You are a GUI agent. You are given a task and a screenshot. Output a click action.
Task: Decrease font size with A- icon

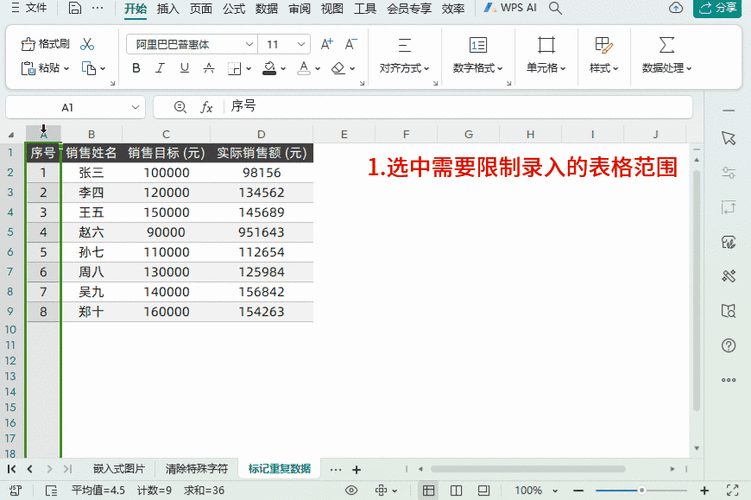351,44
